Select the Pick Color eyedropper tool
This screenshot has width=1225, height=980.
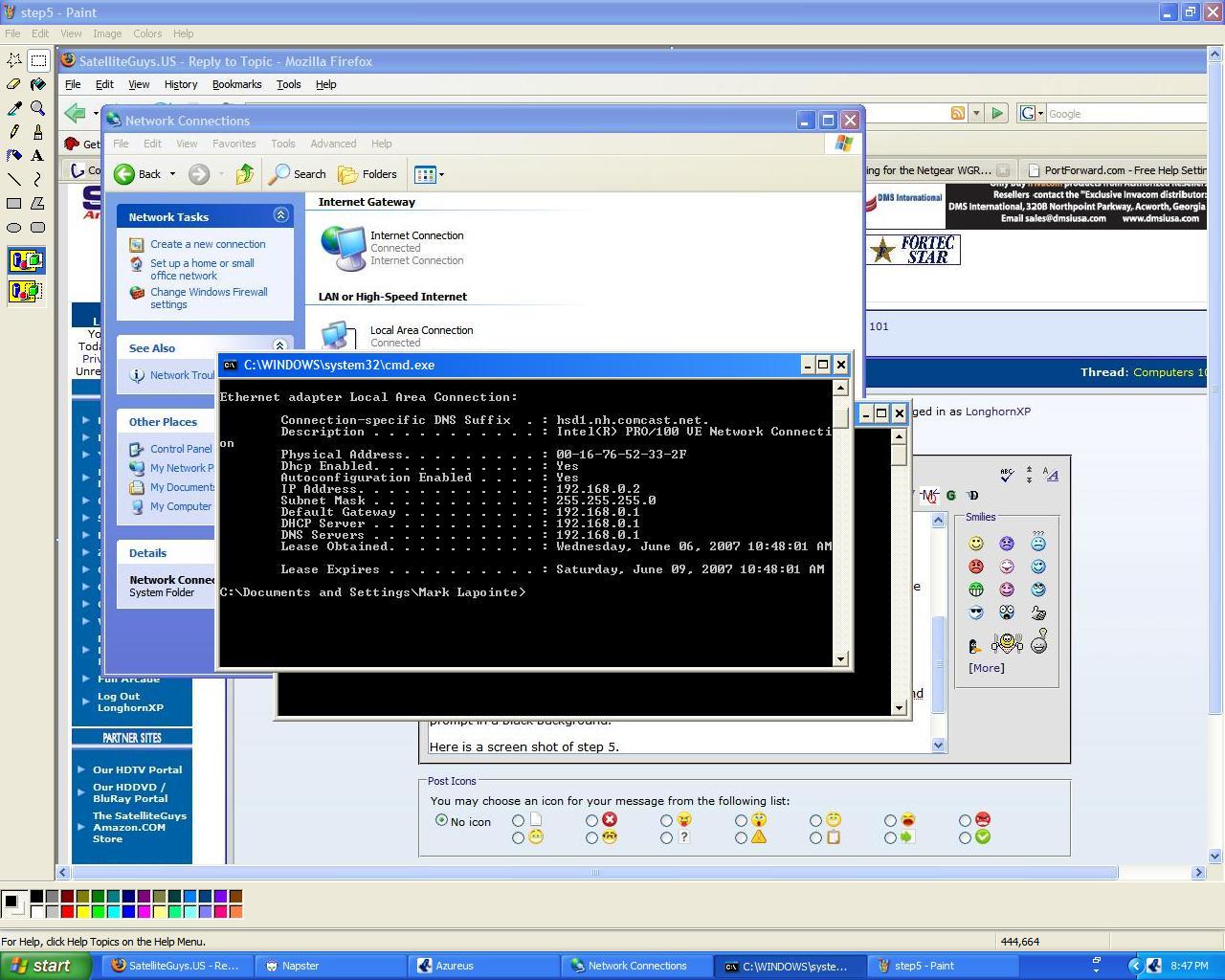14,108
